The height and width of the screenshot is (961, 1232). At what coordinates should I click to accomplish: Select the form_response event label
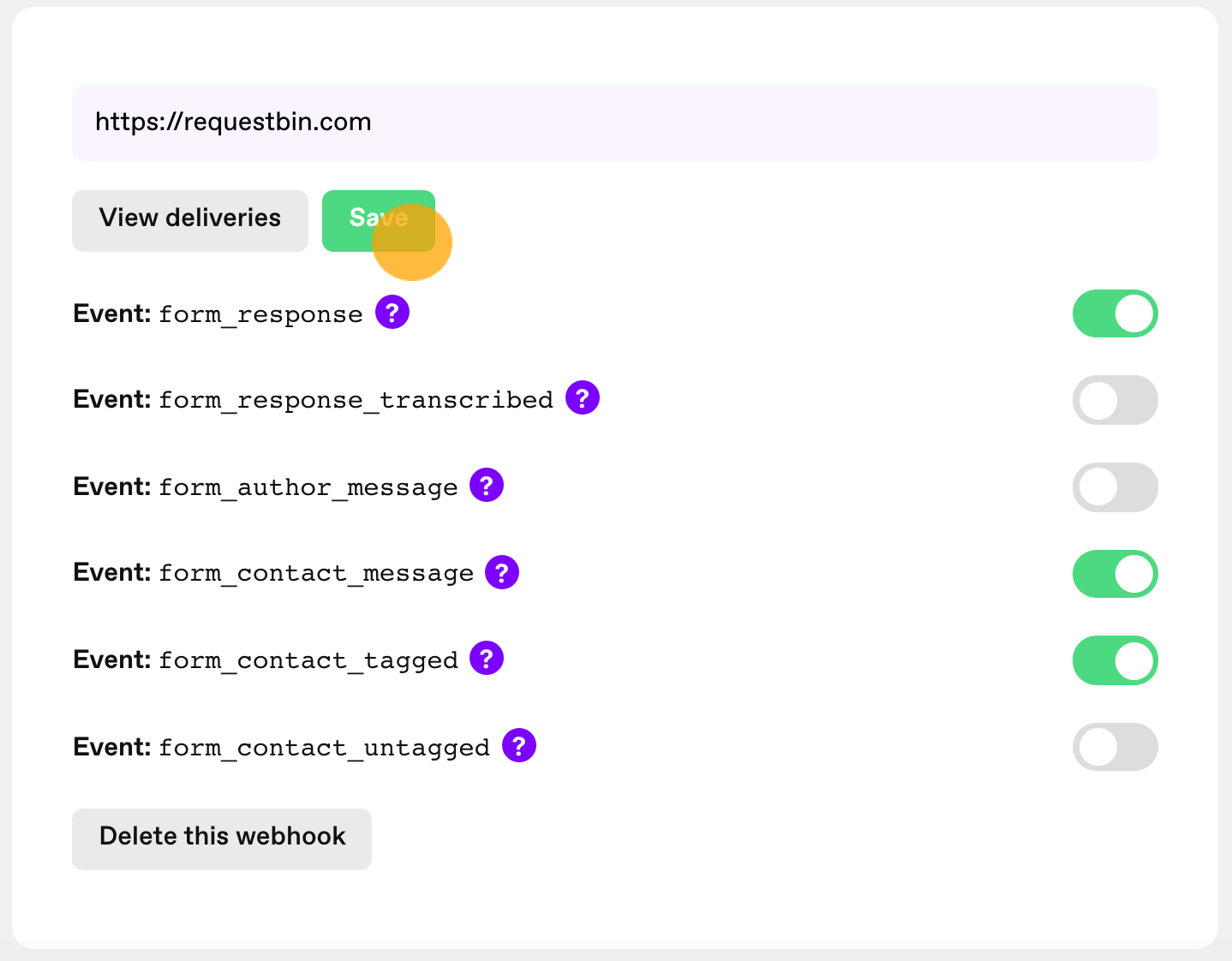pyautogui.click(x=218, y=314)
